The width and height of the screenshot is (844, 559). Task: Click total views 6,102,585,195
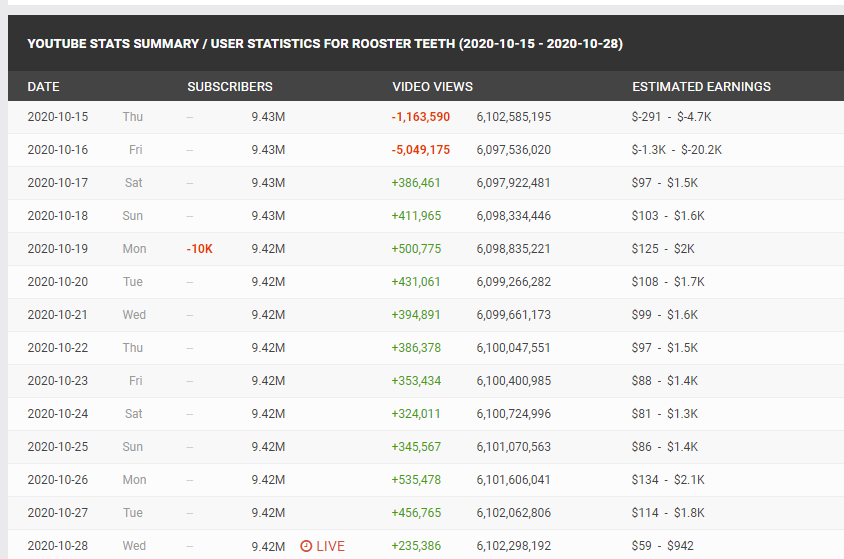pos(514,117)
